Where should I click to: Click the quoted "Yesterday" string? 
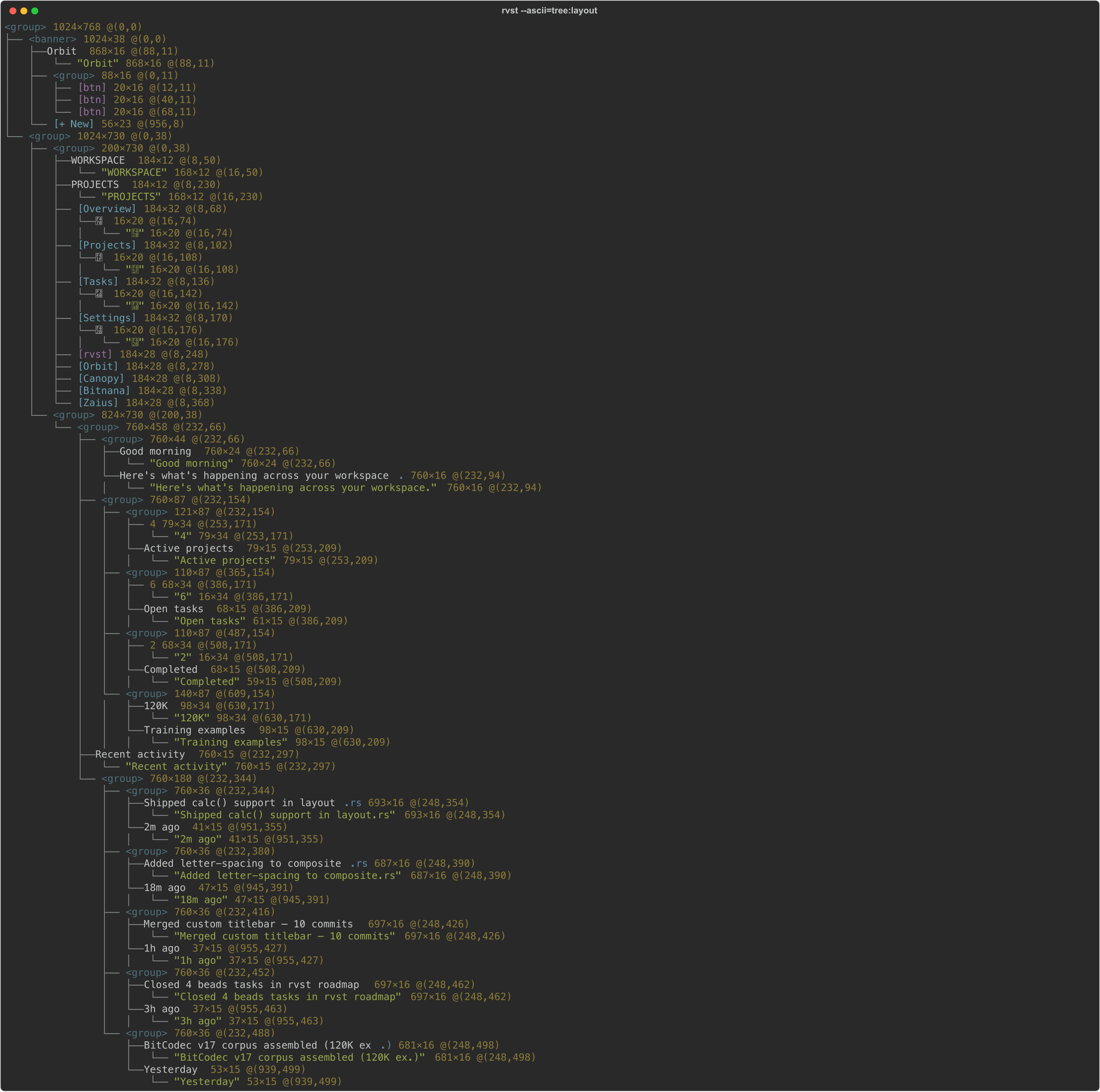tap(207, 1083)
